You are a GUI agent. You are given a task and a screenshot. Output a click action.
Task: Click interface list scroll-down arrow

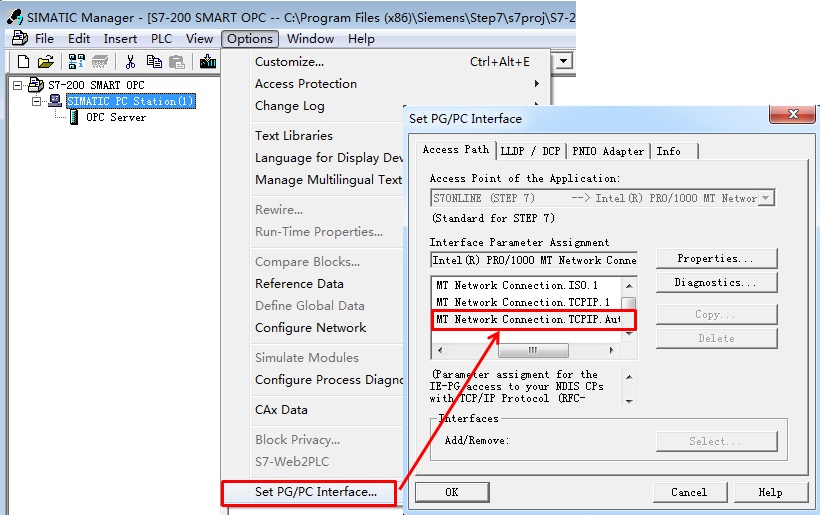[629, 334]
